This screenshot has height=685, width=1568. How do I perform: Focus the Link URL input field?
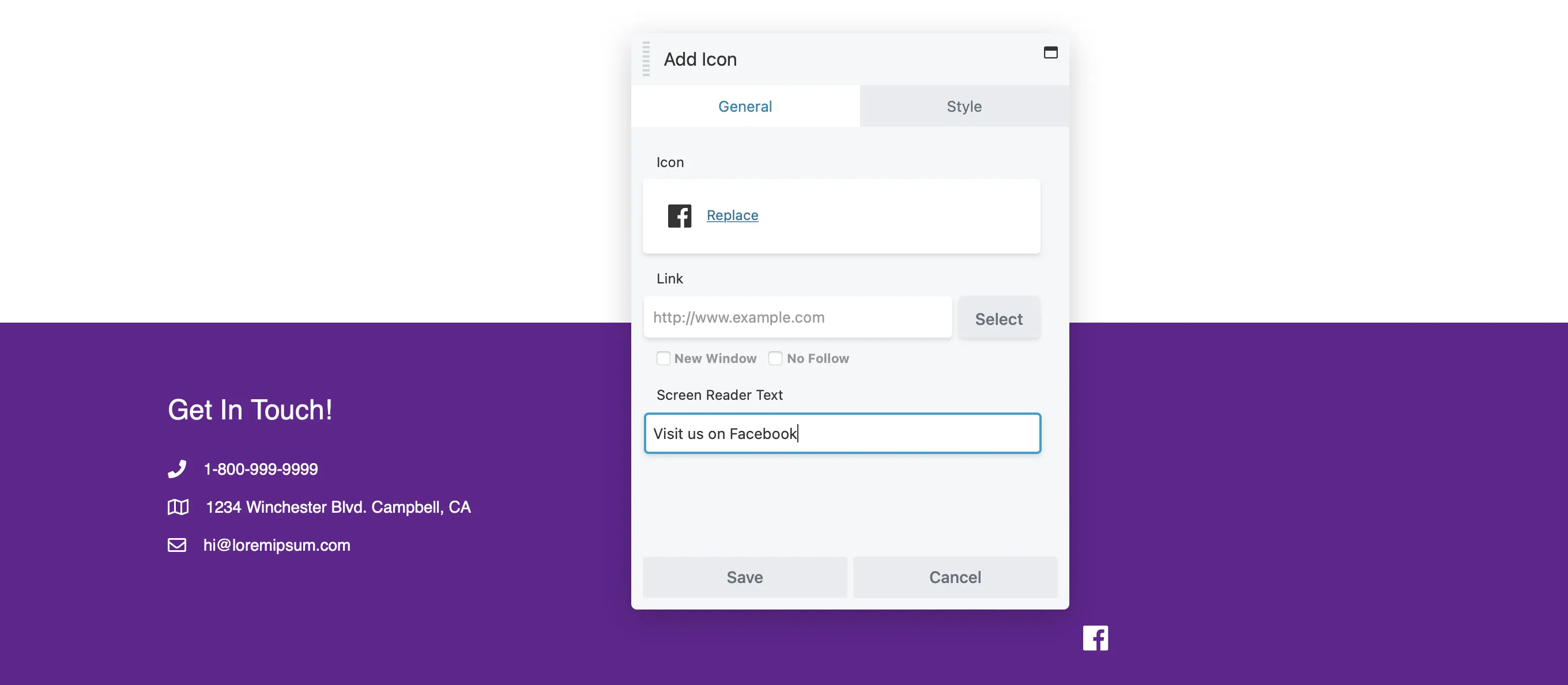[x=797, y=317]
